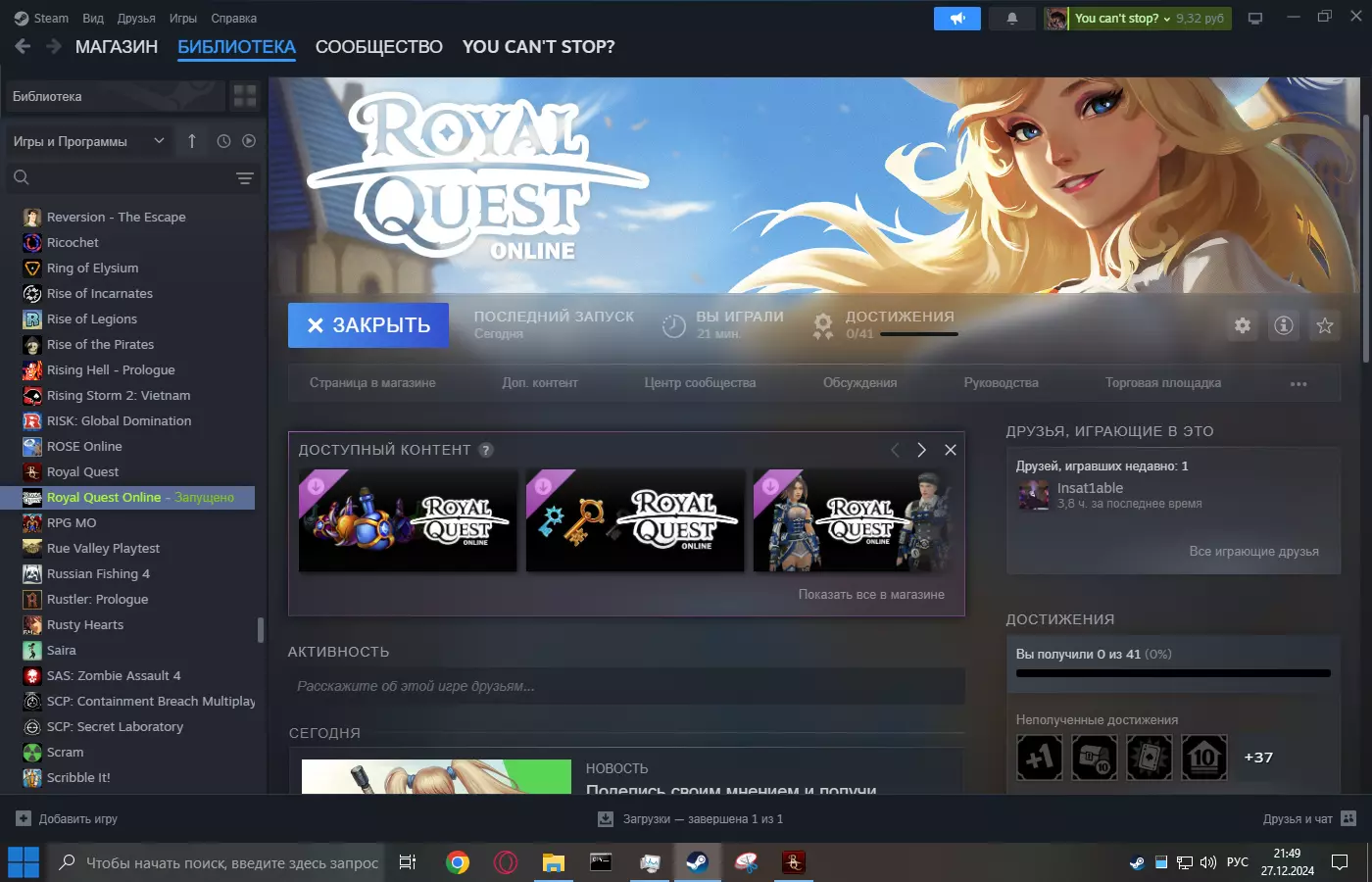This screenshot has height=882, width=1372.
Task: Open Доп. контент link
Action: coord(540,383)
